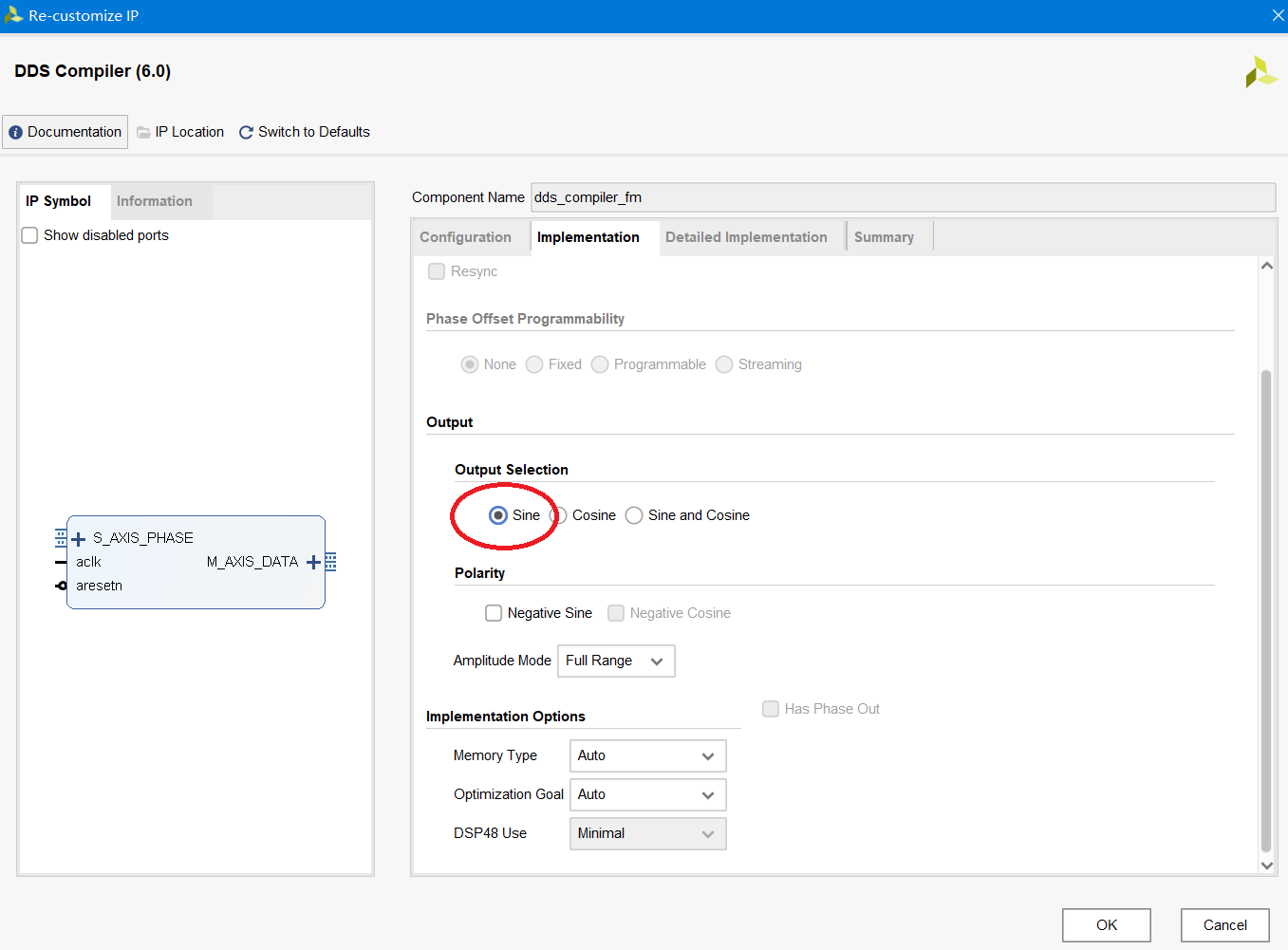1288x950 pixels.
Task: Open IP Location
Action: 180,132
